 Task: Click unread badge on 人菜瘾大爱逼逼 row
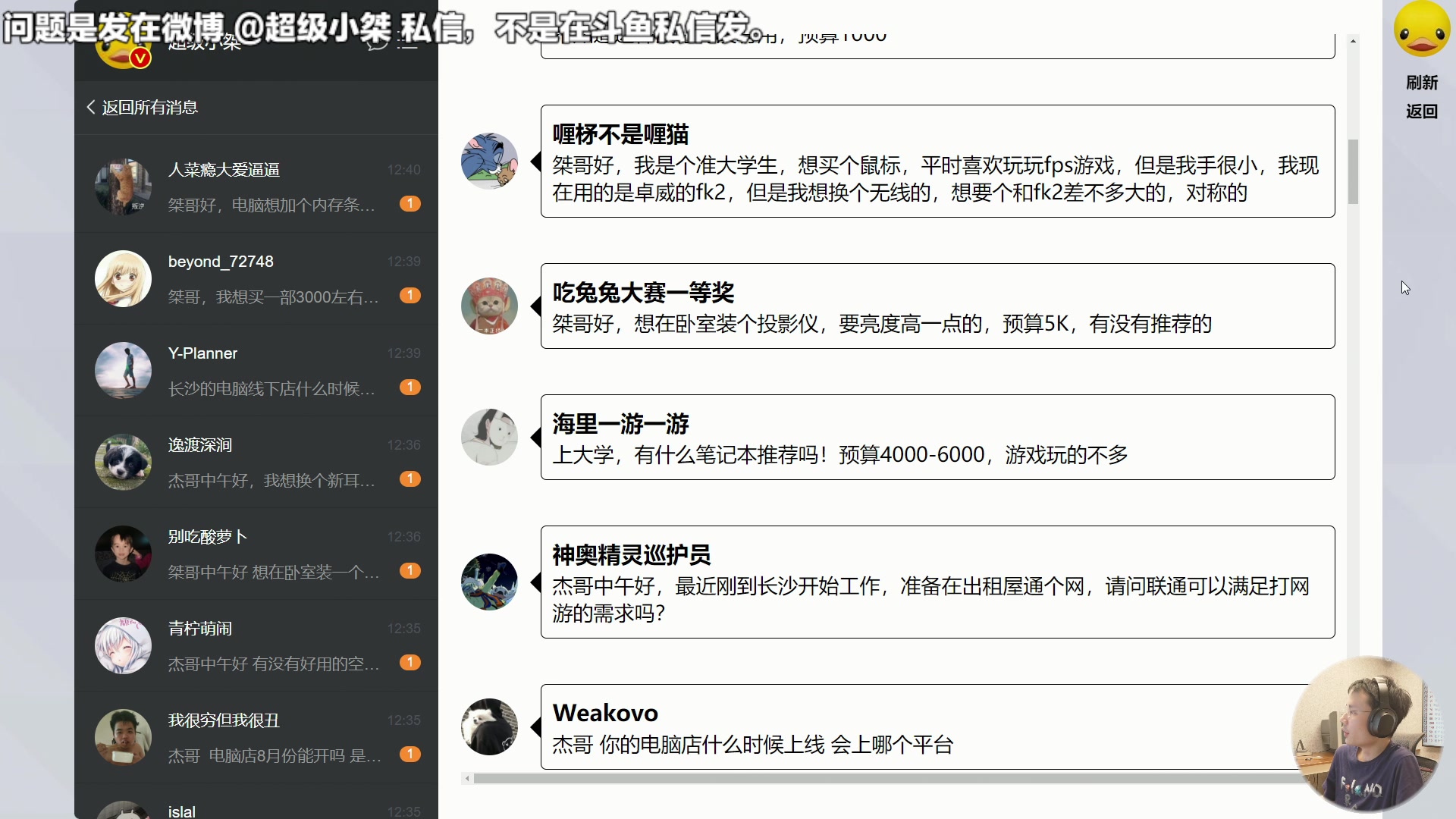click(410, 203)
